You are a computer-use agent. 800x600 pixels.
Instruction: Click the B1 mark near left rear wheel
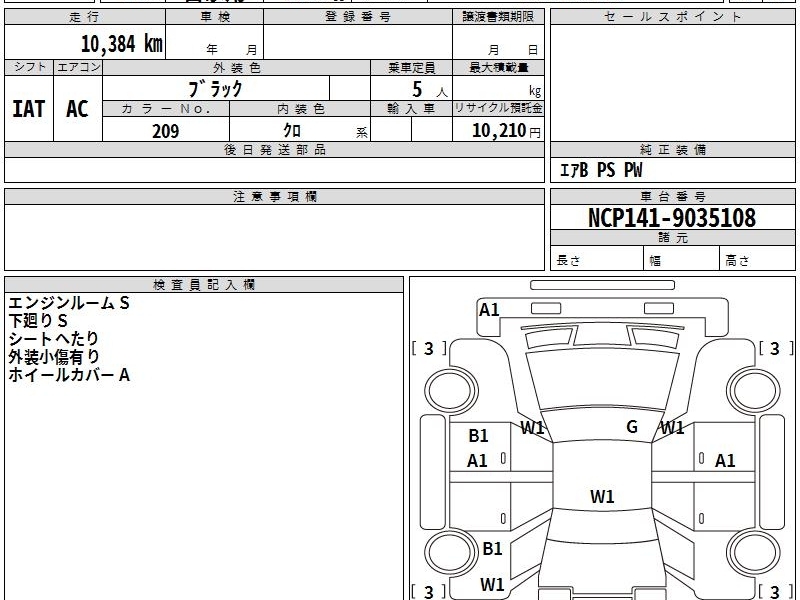click(x=492, y=548)
